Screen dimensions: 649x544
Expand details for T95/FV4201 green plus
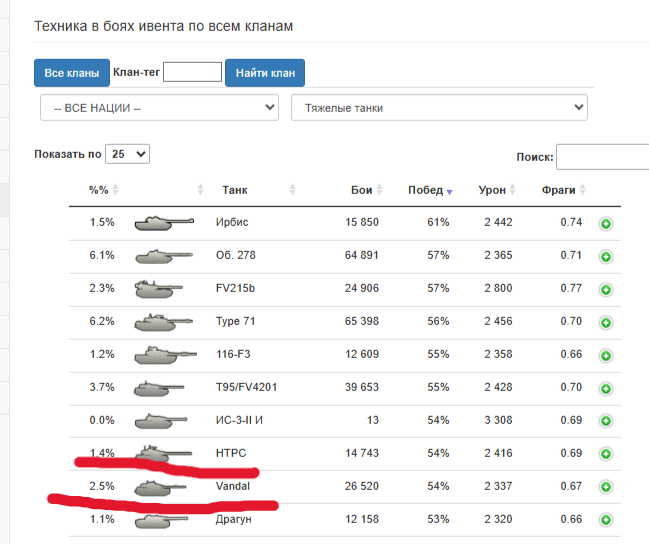coord(606,389)
